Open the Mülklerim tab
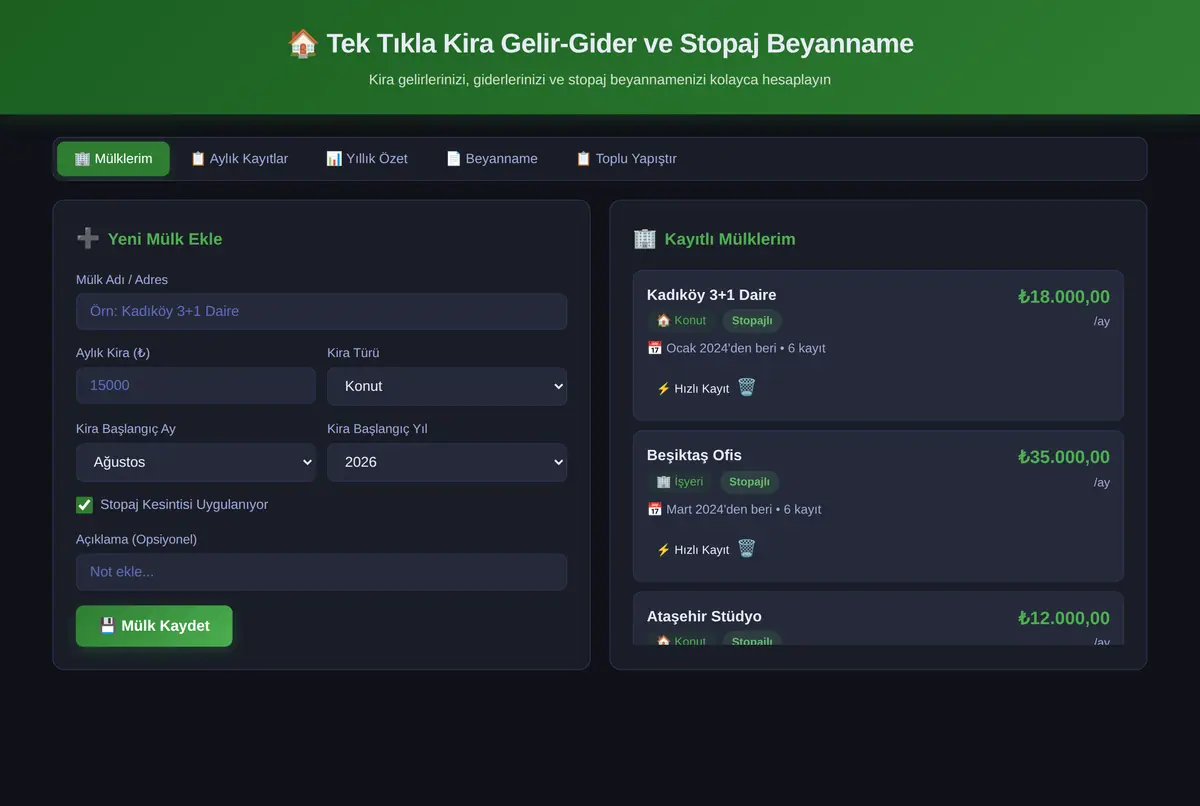 coord(113,159)
